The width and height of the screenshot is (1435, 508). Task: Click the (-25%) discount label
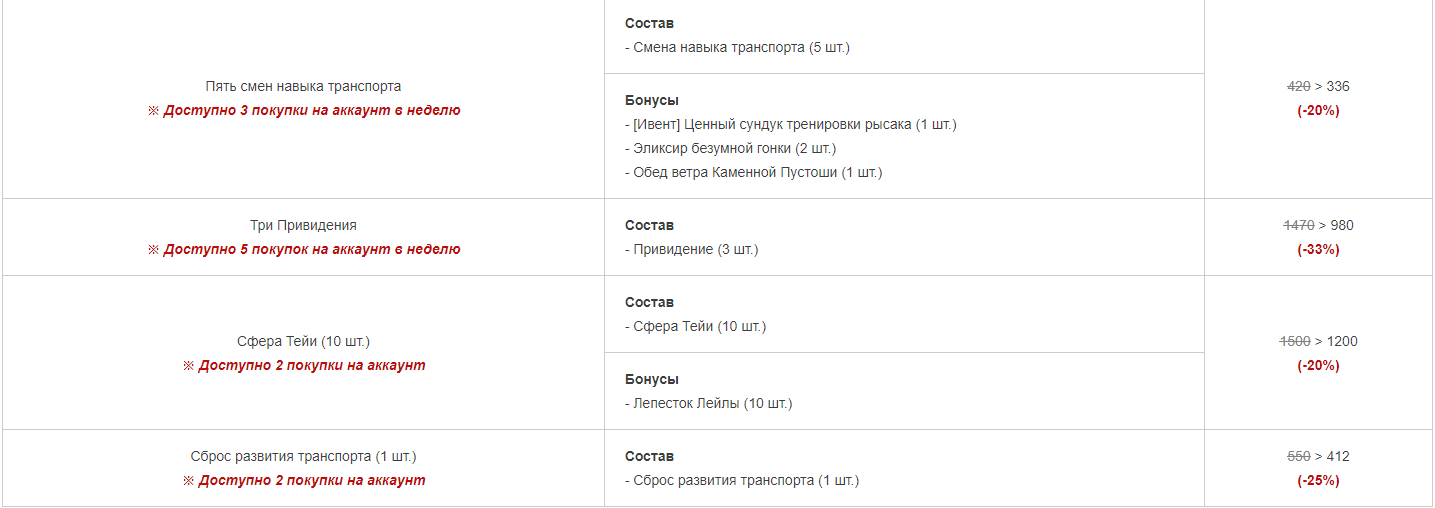click(1318, 480)
